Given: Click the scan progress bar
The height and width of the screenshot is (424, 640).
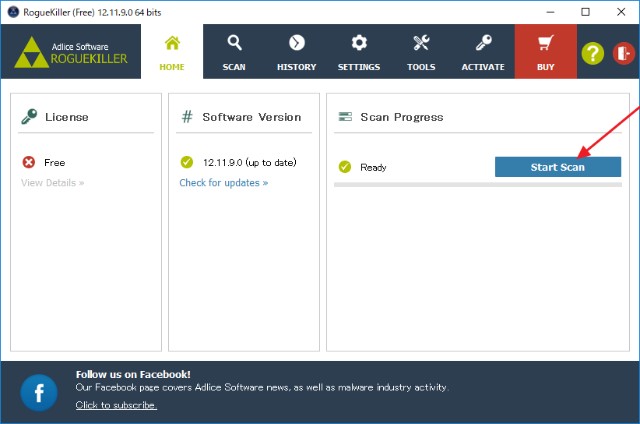Looking at the screenshot, I should [x=477, y=185].
